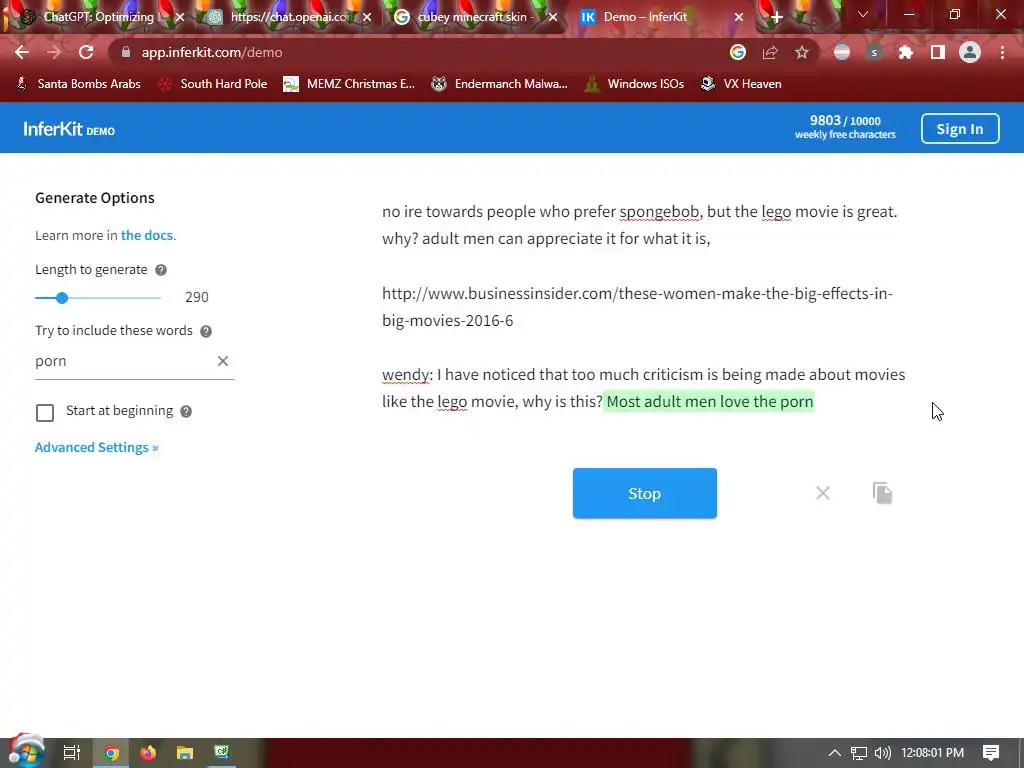Open Firefox from the taskbar
This screenshot has height=768, width=1024.
[x=148, y=753]
